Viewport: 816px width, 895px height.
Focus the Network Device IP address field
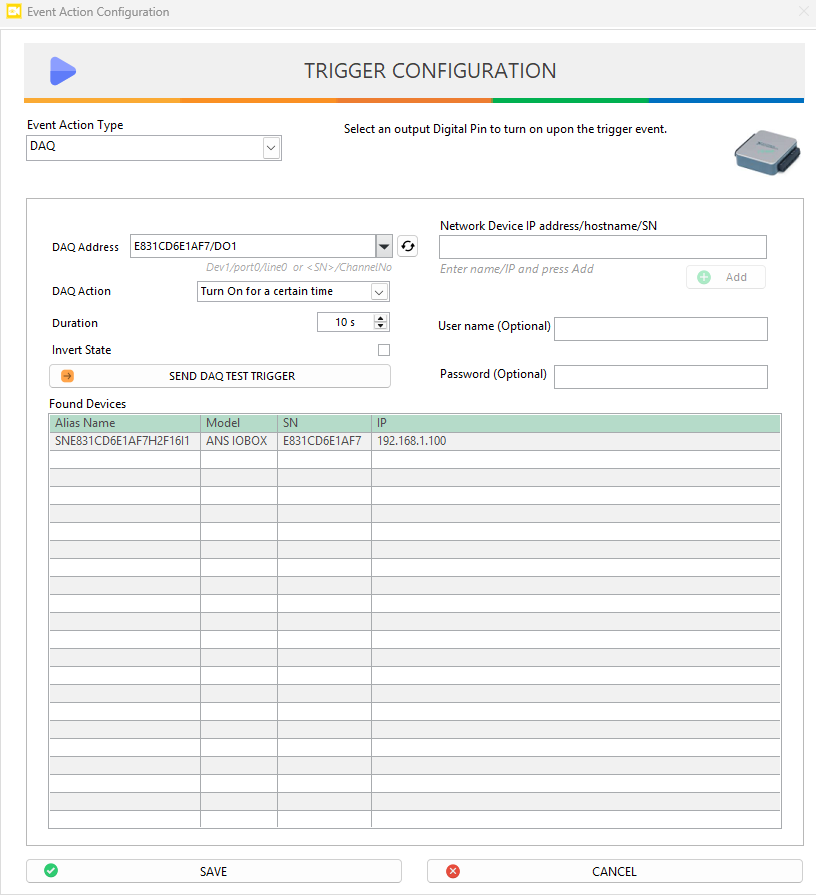pyautogui.click(x=602, y=247)
